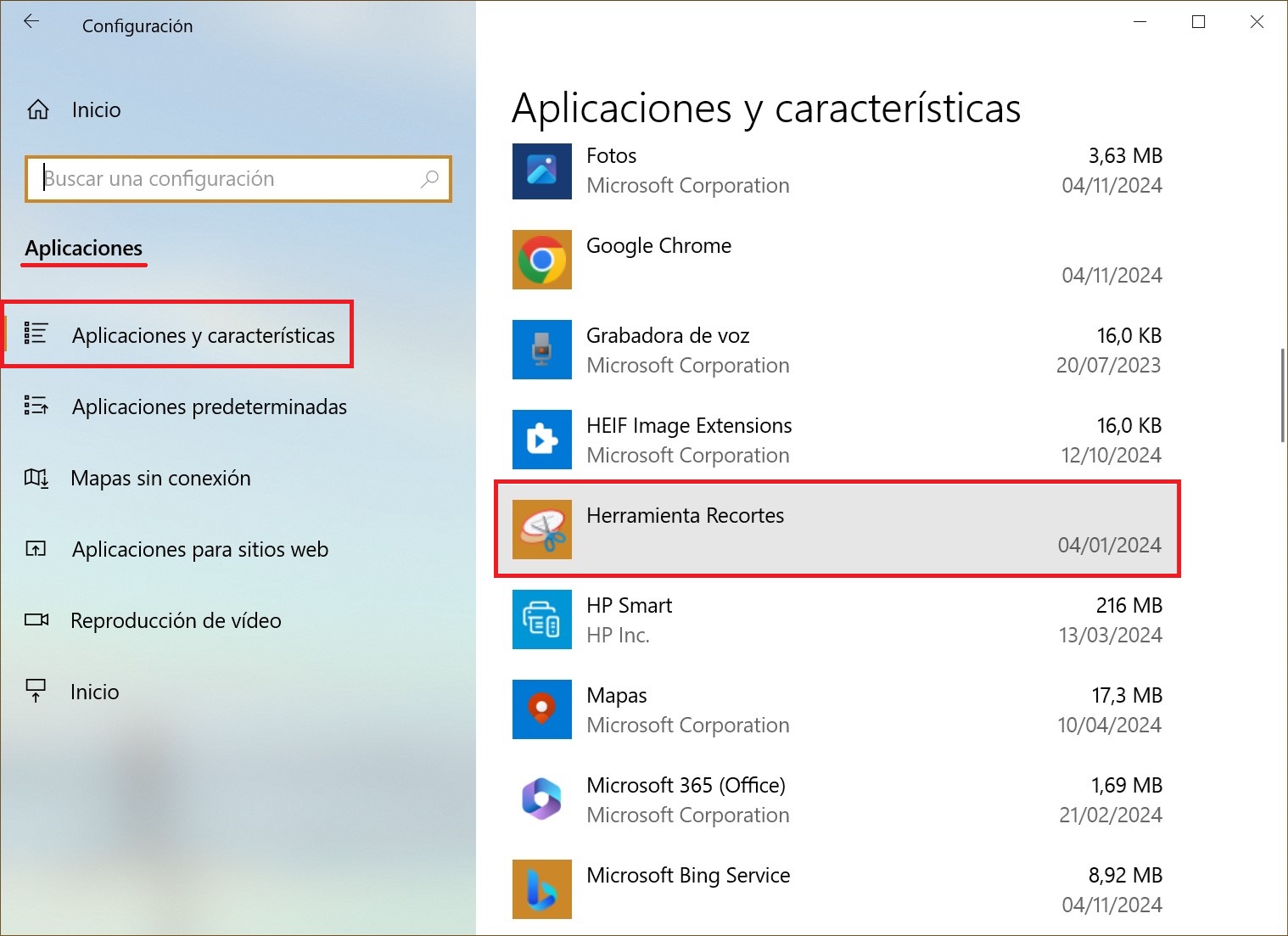
Task: Go to Aplicaciones para sitios web
Action: point(200,549)
